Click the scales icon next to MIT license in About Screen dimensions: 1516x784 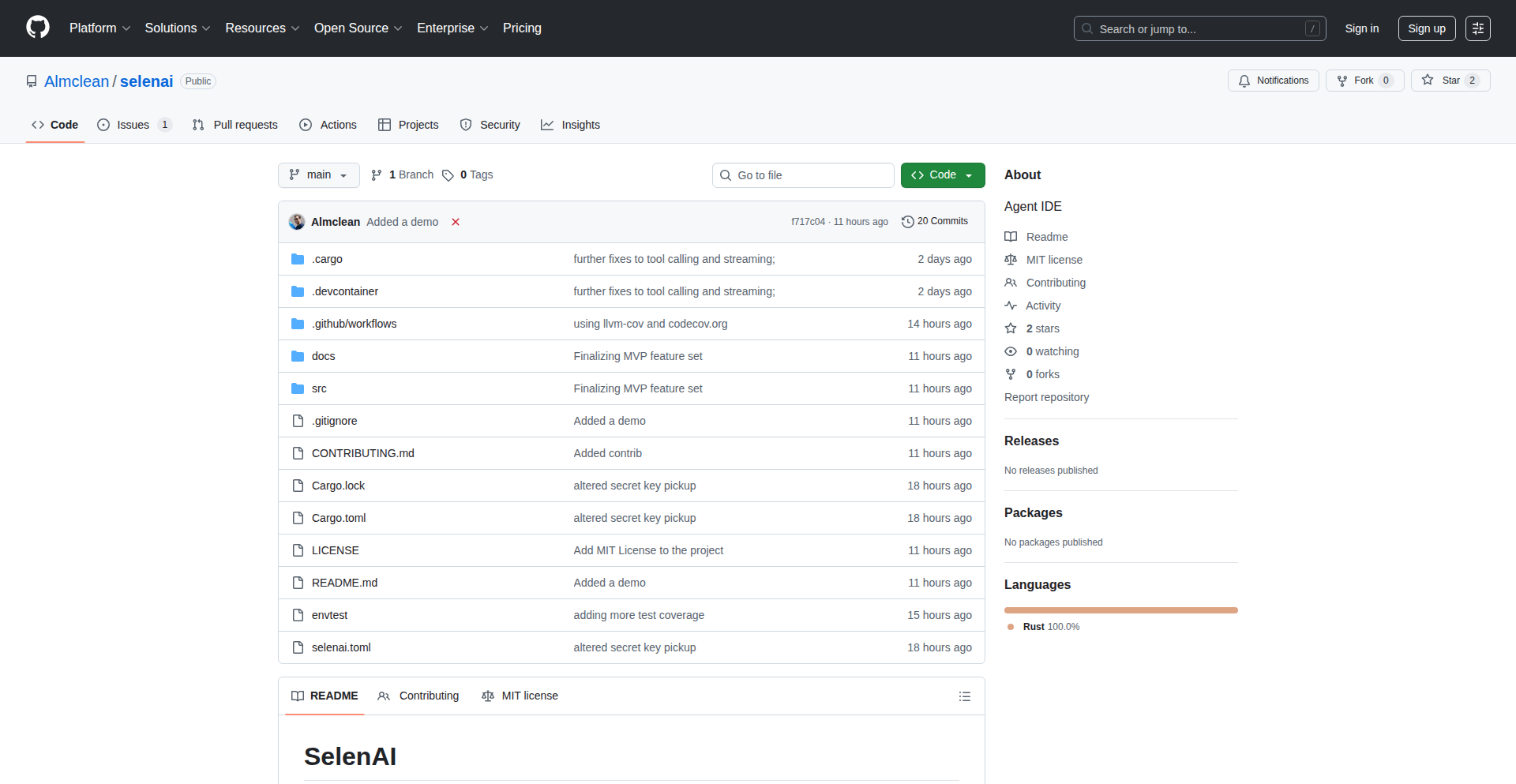[1011, 260]
